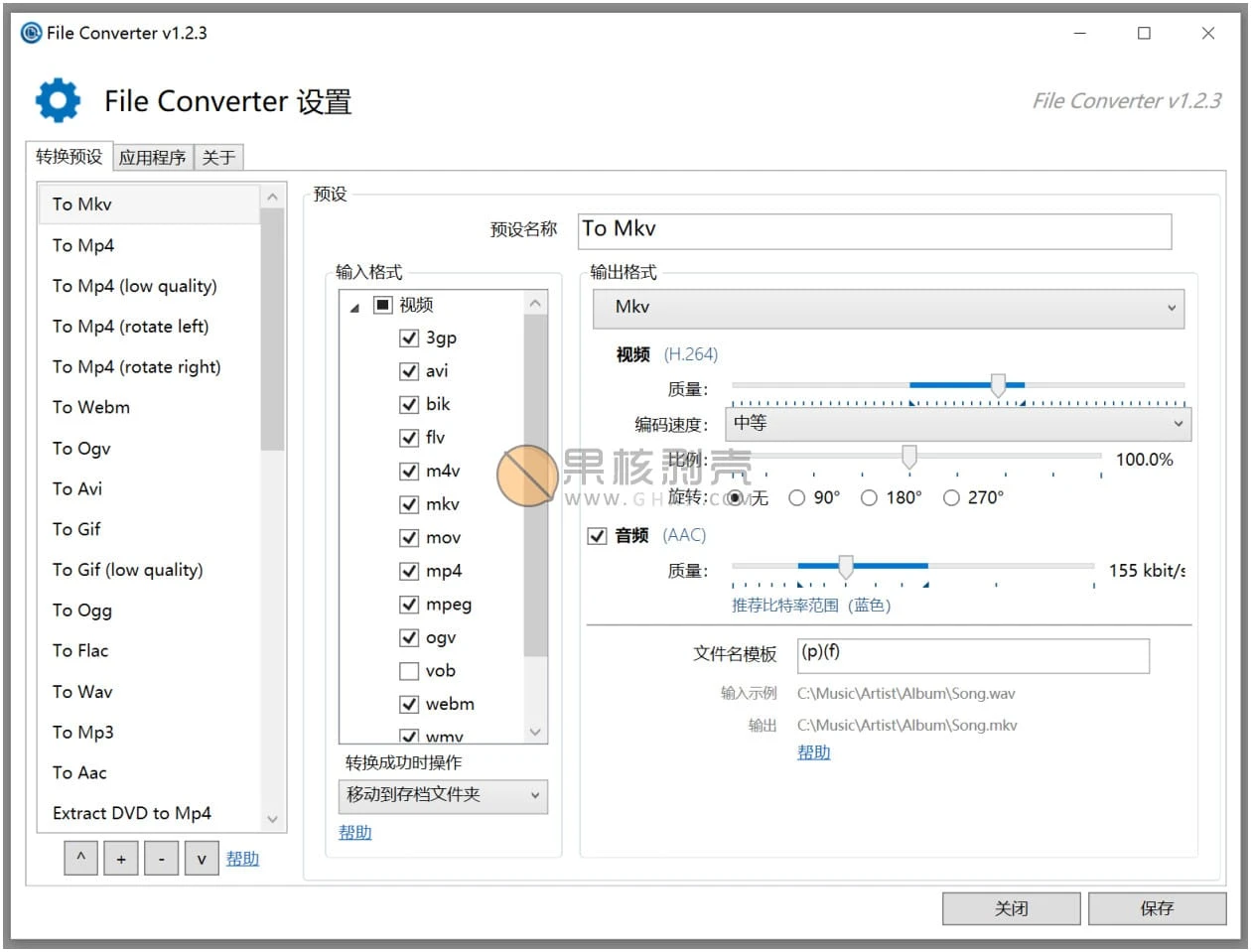Move the preset down using the v button
The width and height of the screenshot is (1251, 952).
tap(202, 858)
